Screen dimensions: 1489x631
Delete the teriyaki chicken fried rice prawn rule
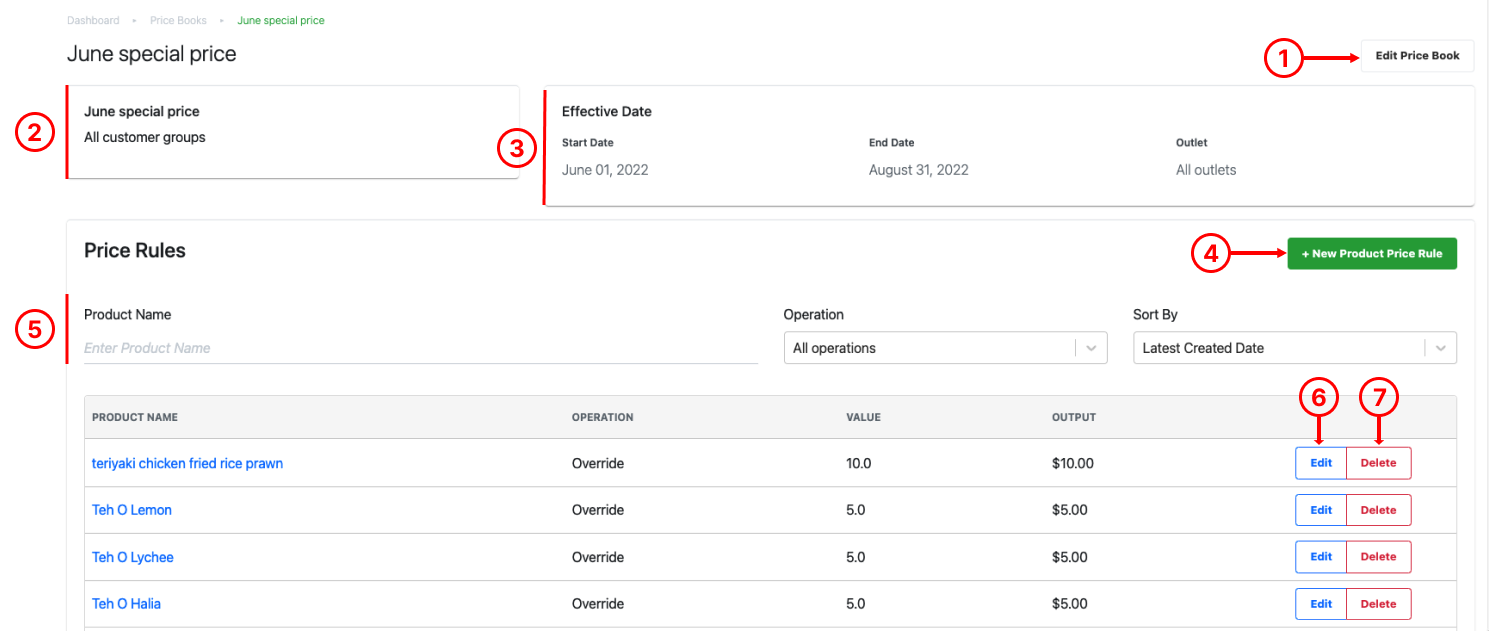point(1379,463)
